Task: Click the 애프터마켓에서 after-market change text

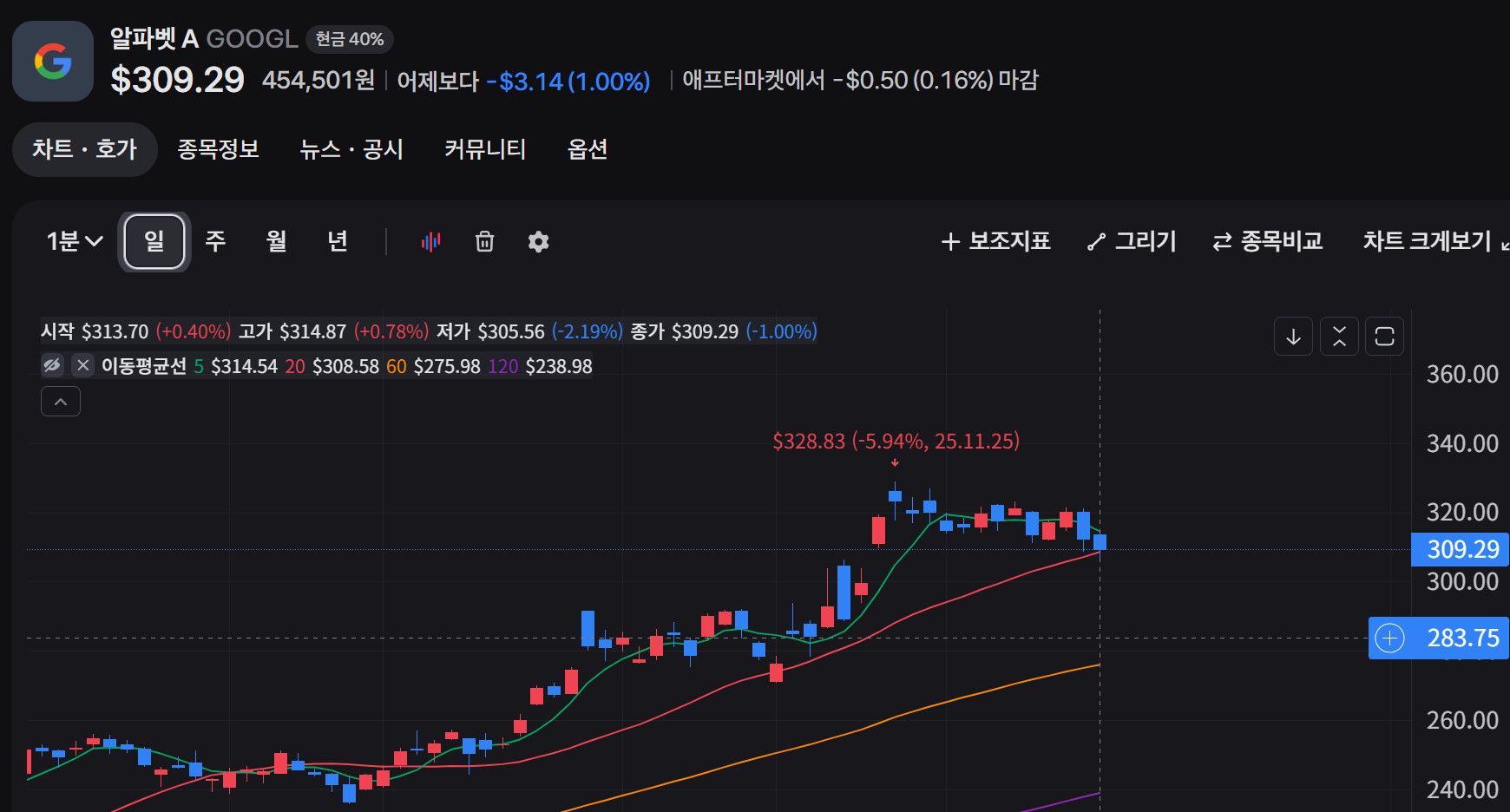Action: point(861,80)
